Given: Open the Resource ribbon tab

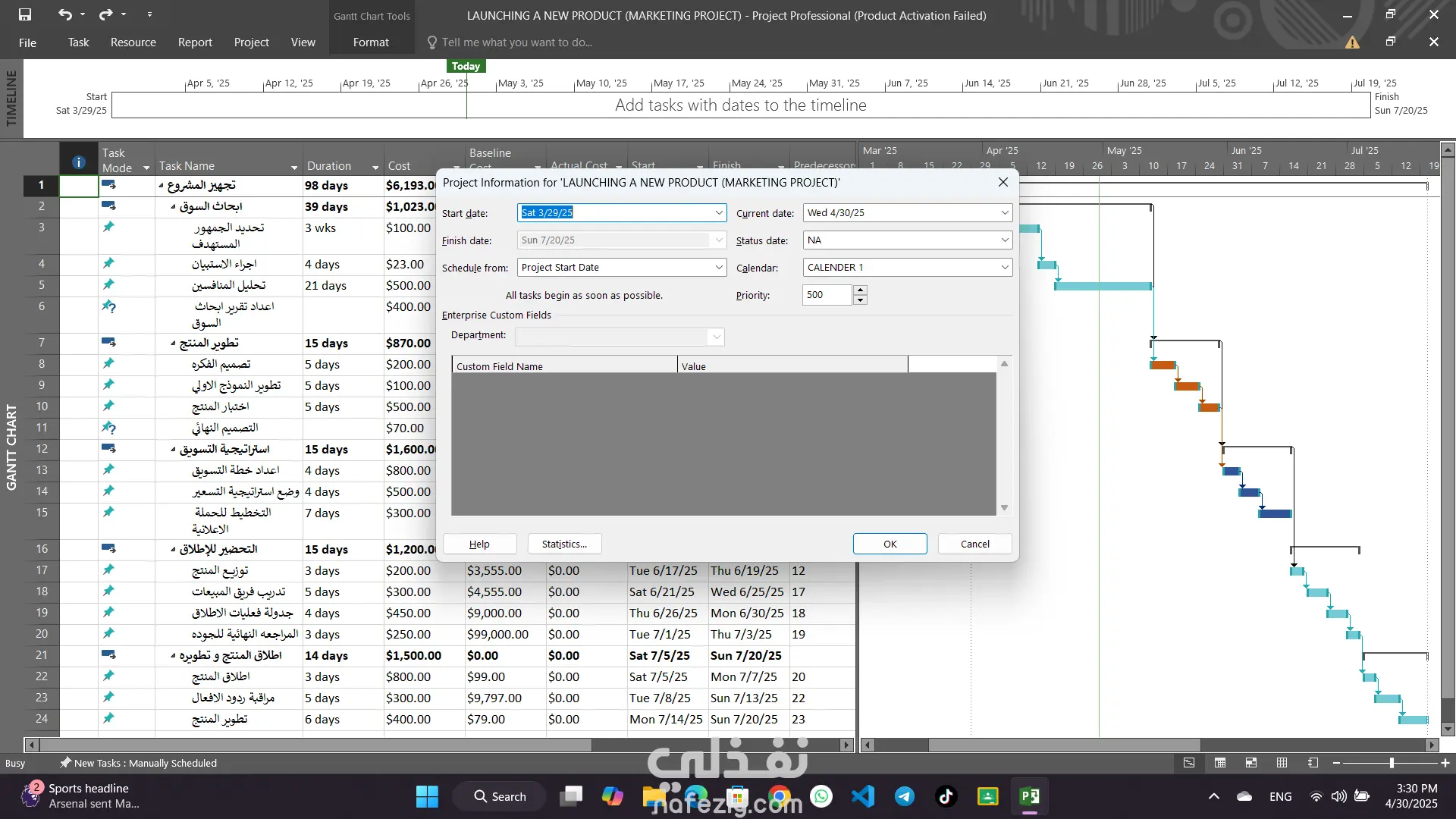Looking at the screenshot, I should click(x=133, y=42).
